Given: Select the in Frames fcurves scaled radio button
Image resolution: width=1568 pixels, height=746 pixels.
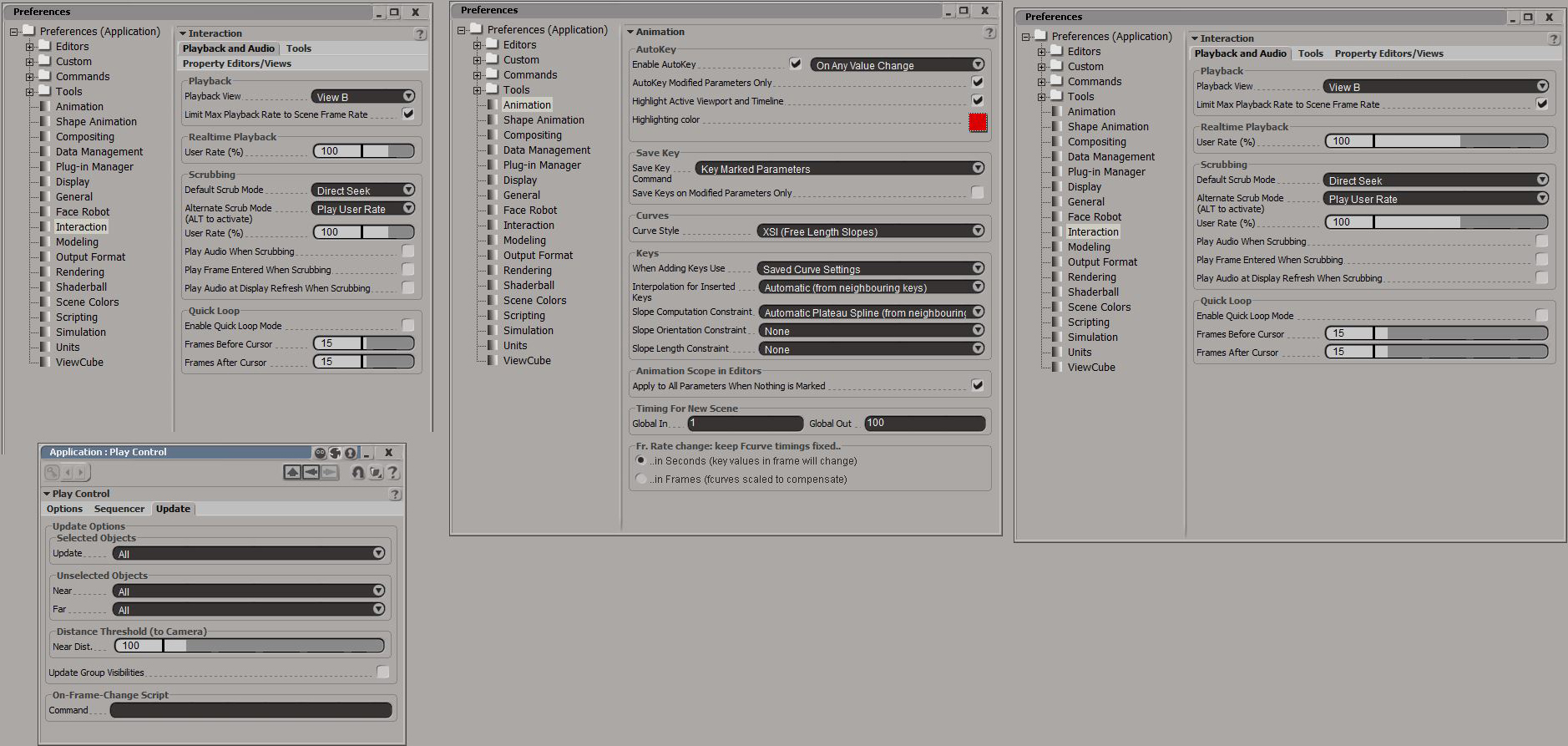Looking at the screenshot, I should 641,480.
